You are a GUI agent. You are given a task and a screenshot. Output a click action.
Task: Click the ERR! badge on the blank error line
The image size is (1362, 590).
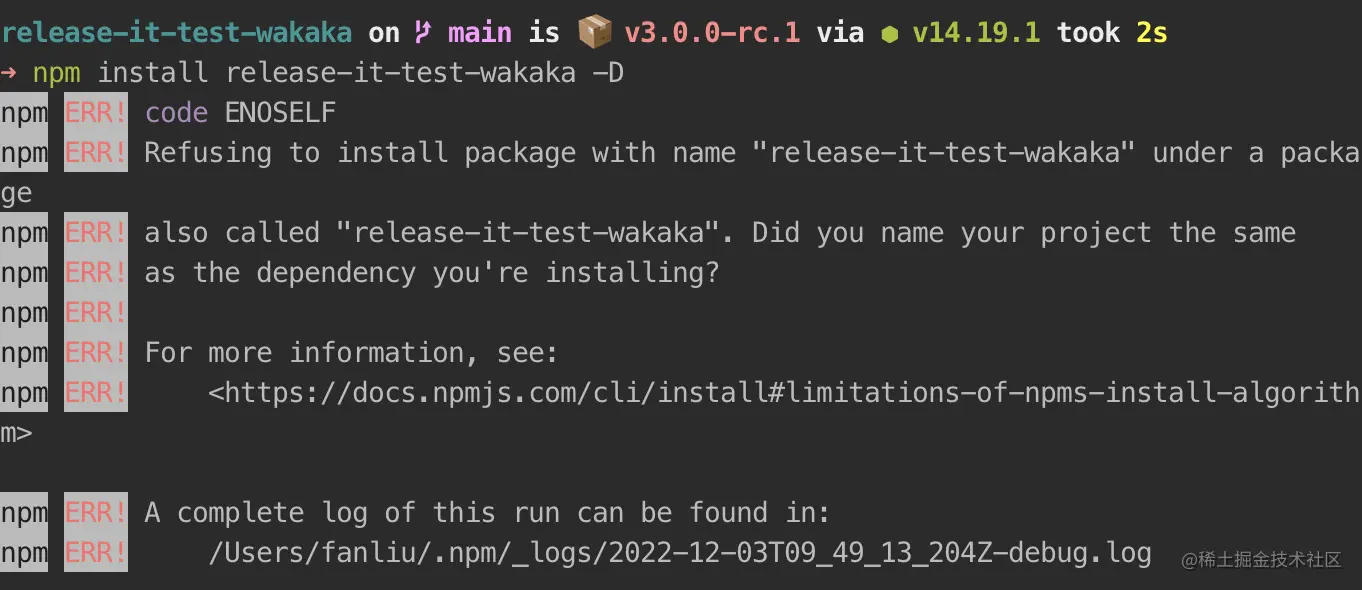96,313
